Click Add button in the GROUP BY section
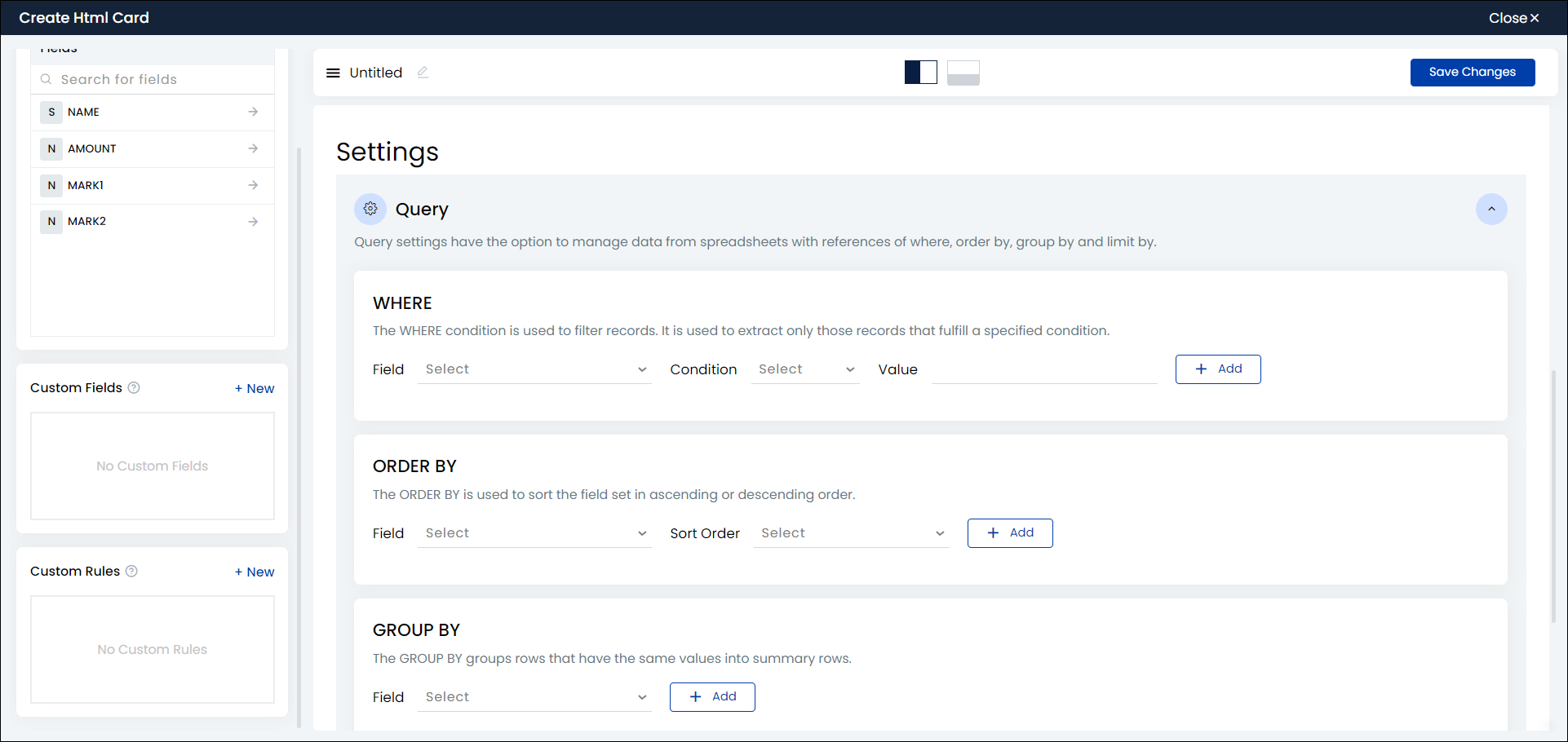The height and width of the screenshot is (742, 1568). coord(712,697)
